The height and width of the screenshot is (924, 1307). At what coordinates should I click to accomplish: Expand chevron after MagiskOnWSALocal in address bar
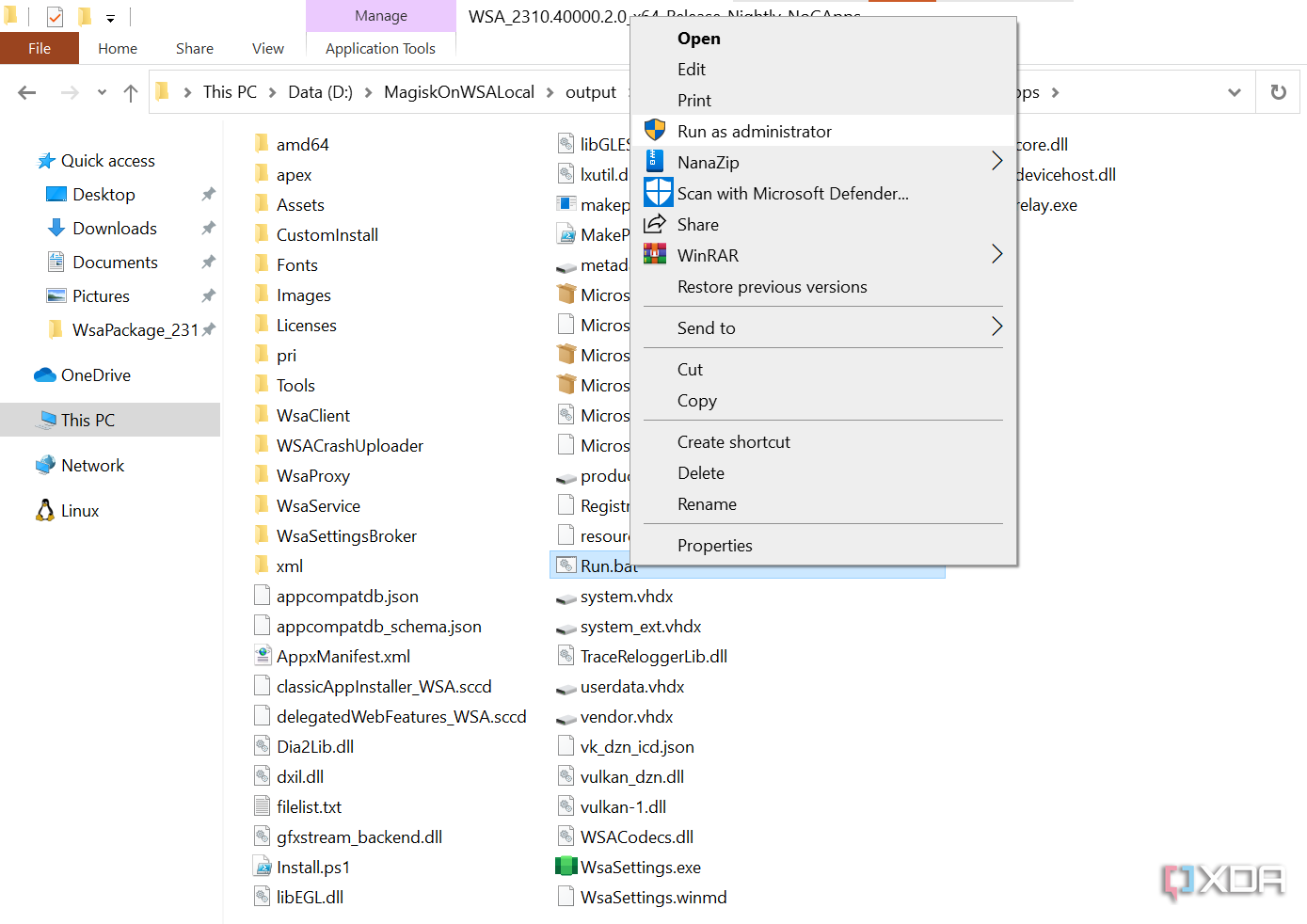click(550, 92)
